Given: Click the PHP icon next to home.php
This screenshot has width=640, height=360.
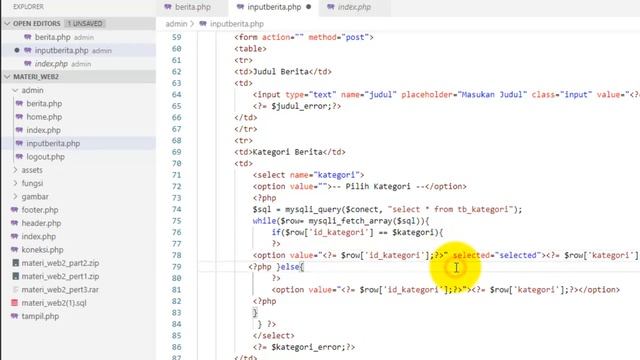Looking at the screenshot, I should coord(19,117).
